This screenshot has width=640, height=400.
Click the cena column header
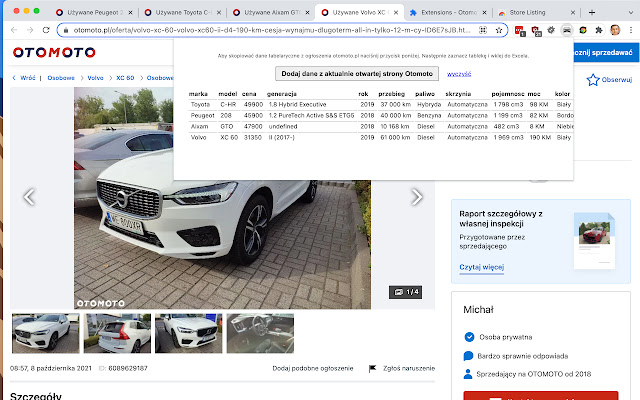tap(249, 94)
